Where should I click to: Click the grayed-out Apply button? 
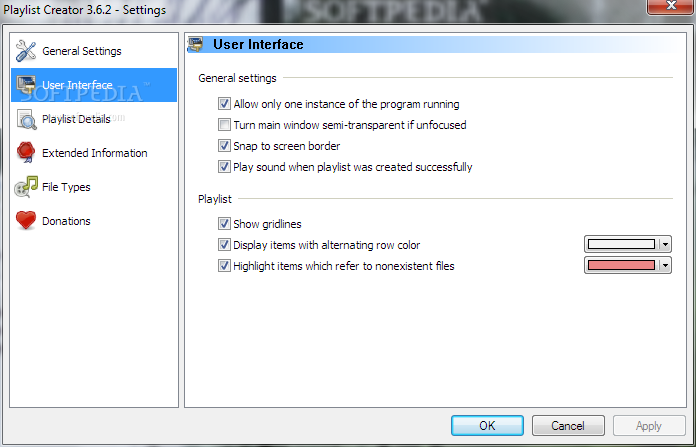click(649, 425)
